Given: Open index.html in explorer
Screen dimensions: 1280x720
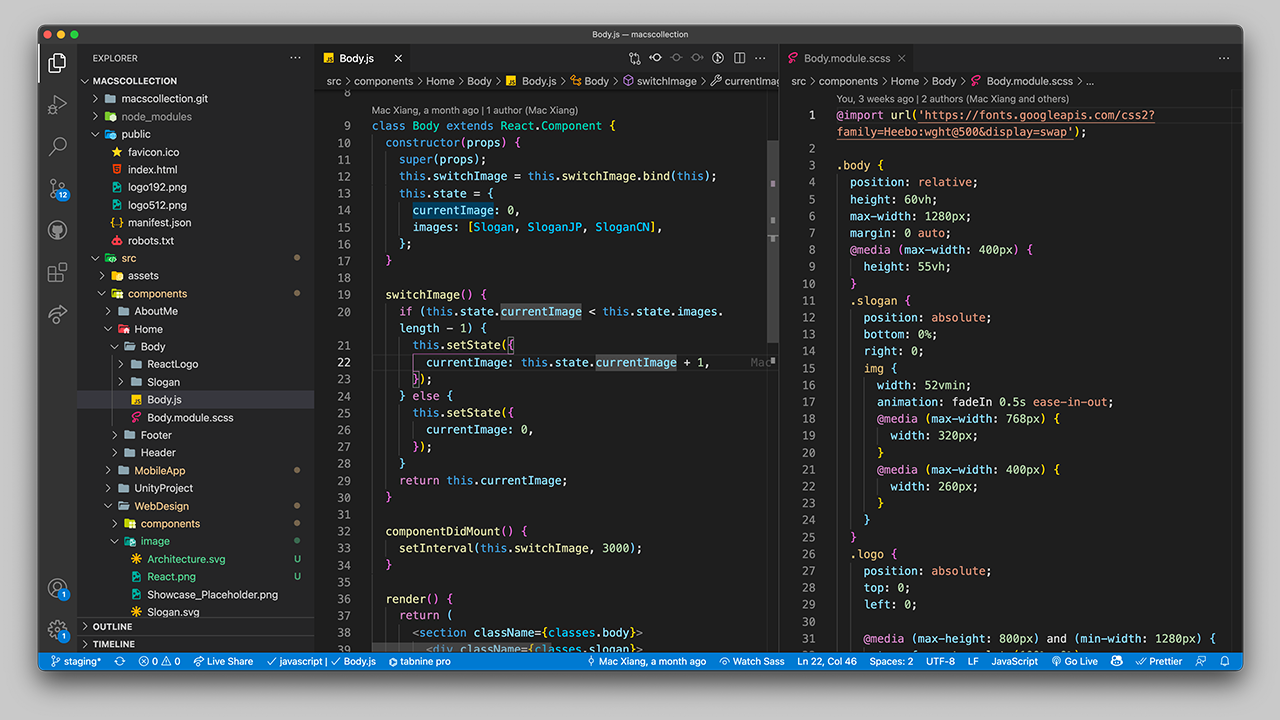Looking at the screenshot, I should tap(196, 170).
